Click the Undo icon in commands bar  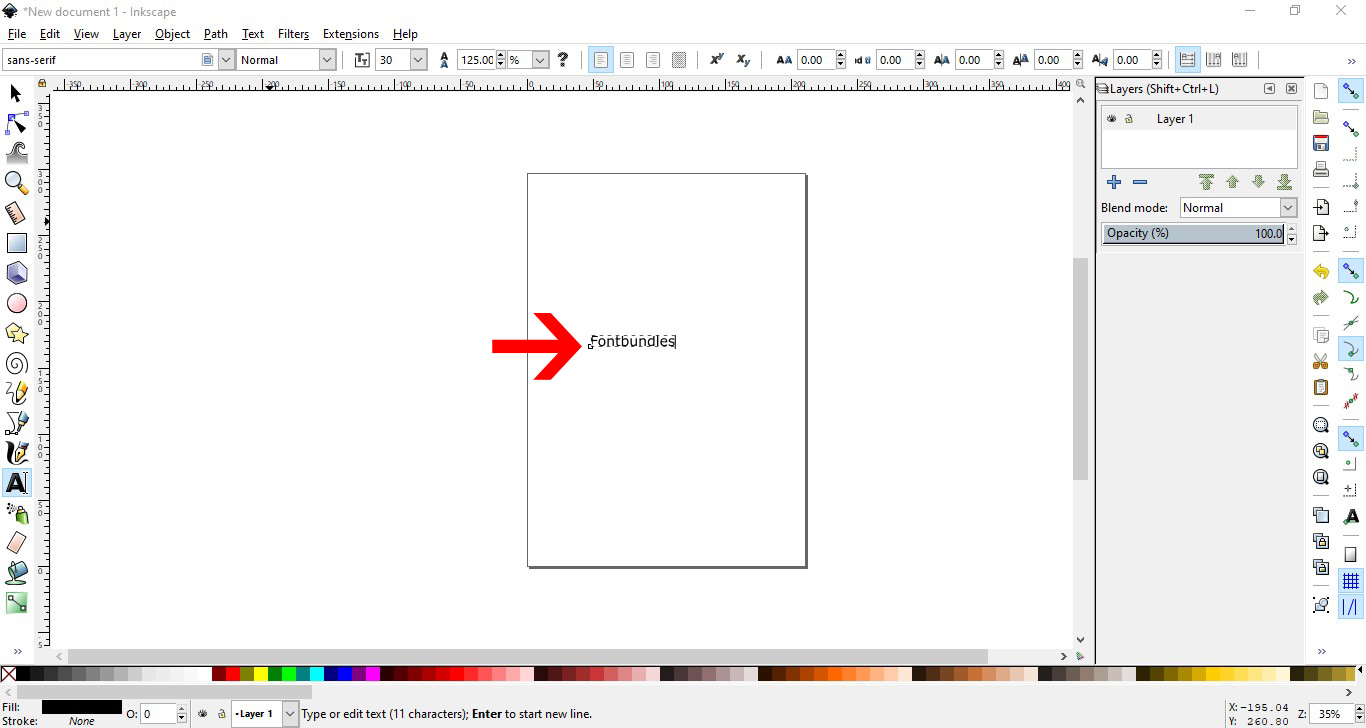tap(1321, 272)
